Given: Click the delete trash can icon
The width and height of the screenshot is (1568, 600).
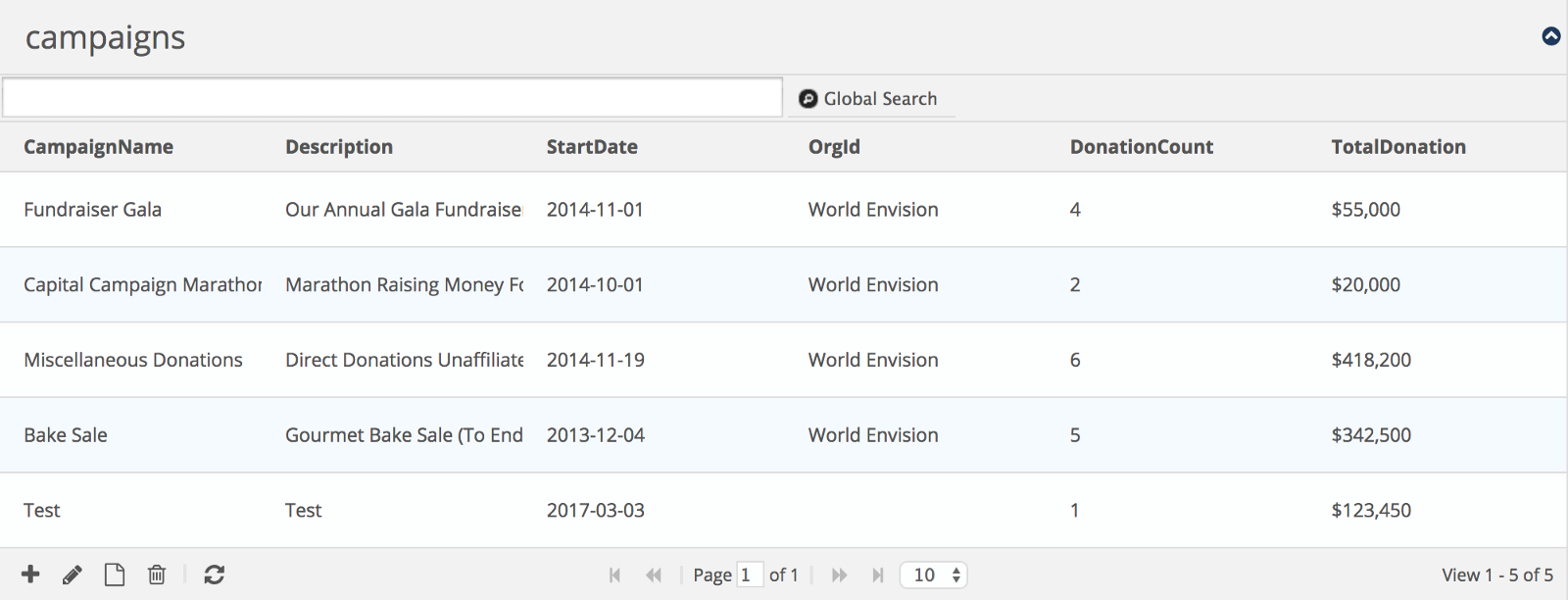Looking at the screenshot, I should pyautogui.click(x=157, y=575).
